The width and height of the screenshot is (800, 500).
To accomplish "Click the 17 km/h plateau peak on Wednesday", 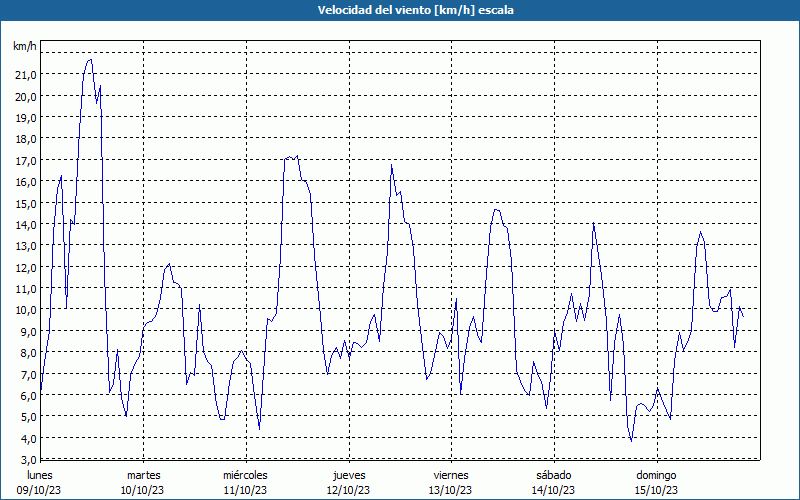I will tap(291, 157).
